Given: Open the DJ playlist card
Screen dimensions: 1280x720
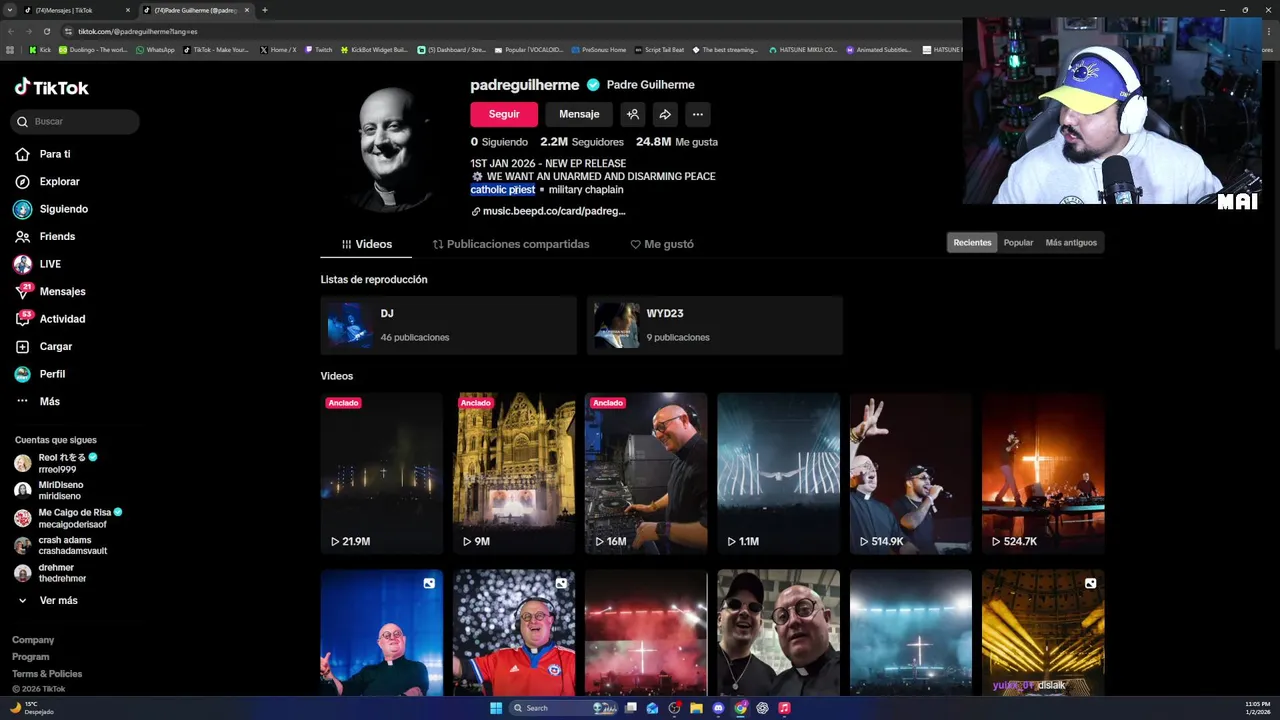Looking at the screenshot, I should (x=448, y=325).
